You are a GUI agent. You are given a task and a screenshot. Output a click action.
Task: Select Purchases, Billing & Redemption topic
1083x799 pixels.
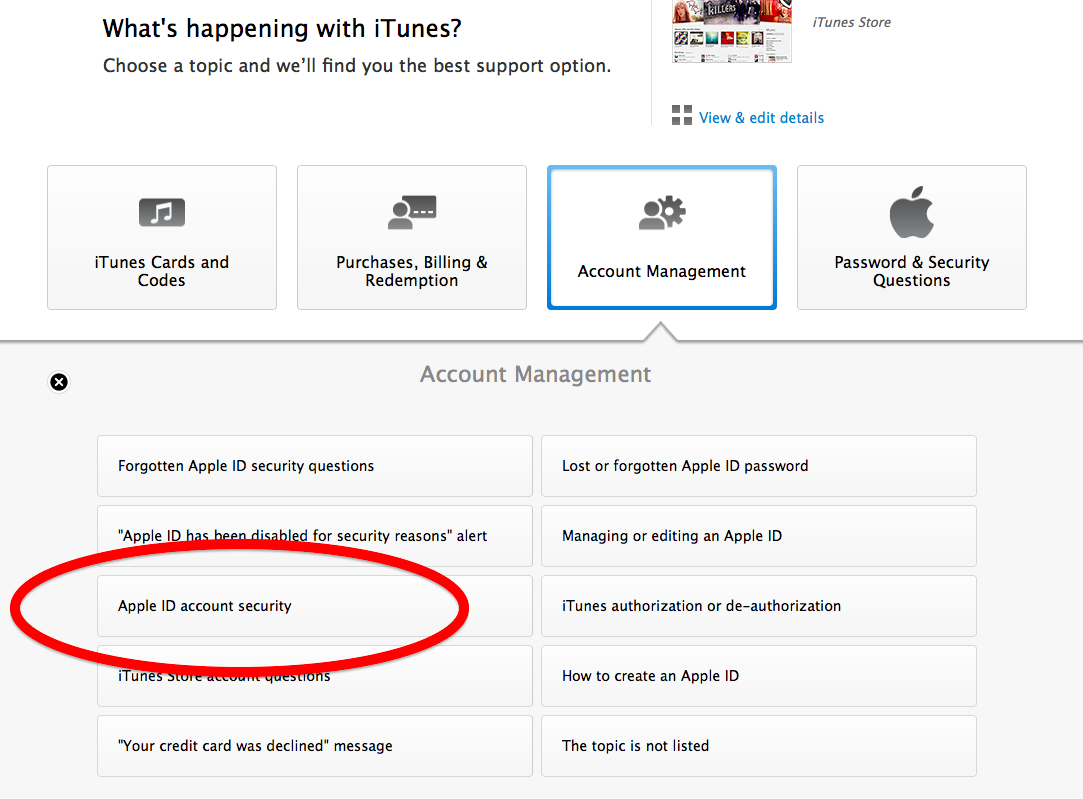tap(412, 237)
